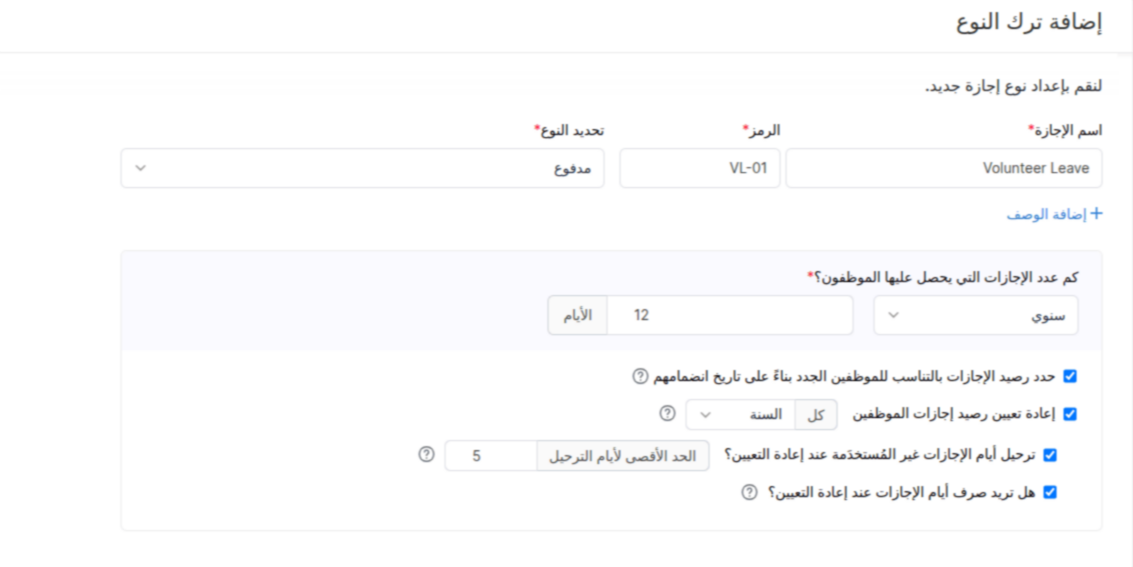Click help icon next to السنة reset dropdown
This screenshot has height=567, width=1133.
(667, 413)
